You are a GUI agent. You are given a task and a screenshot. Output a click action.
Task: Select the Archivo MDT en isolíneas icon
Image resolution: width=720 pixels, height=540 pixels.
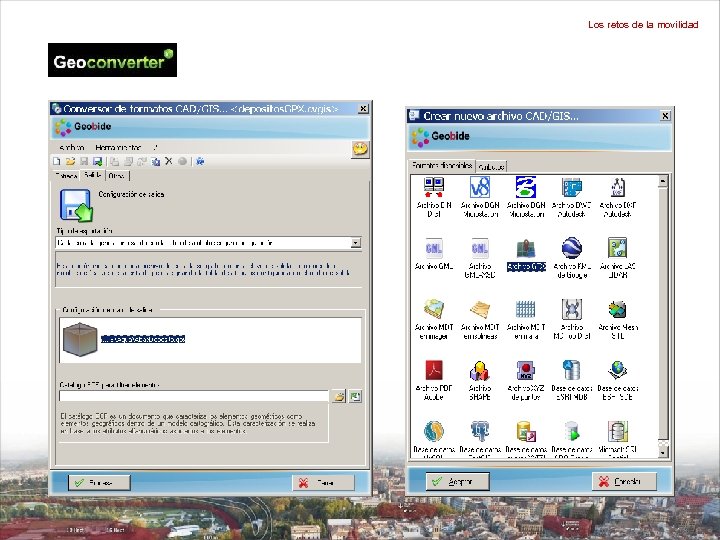coord(480,309)
